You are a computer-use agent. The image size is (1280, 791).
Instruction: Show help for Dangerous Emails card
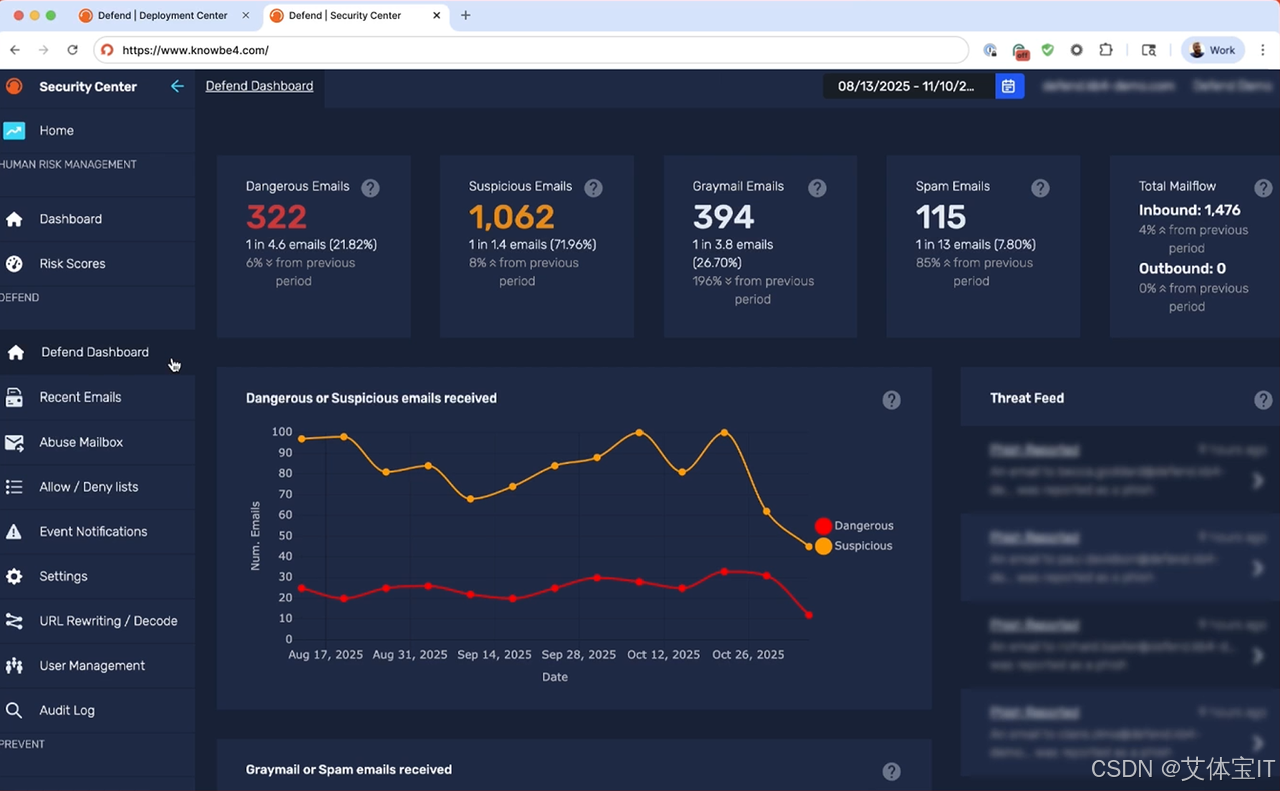click(370, 187)
